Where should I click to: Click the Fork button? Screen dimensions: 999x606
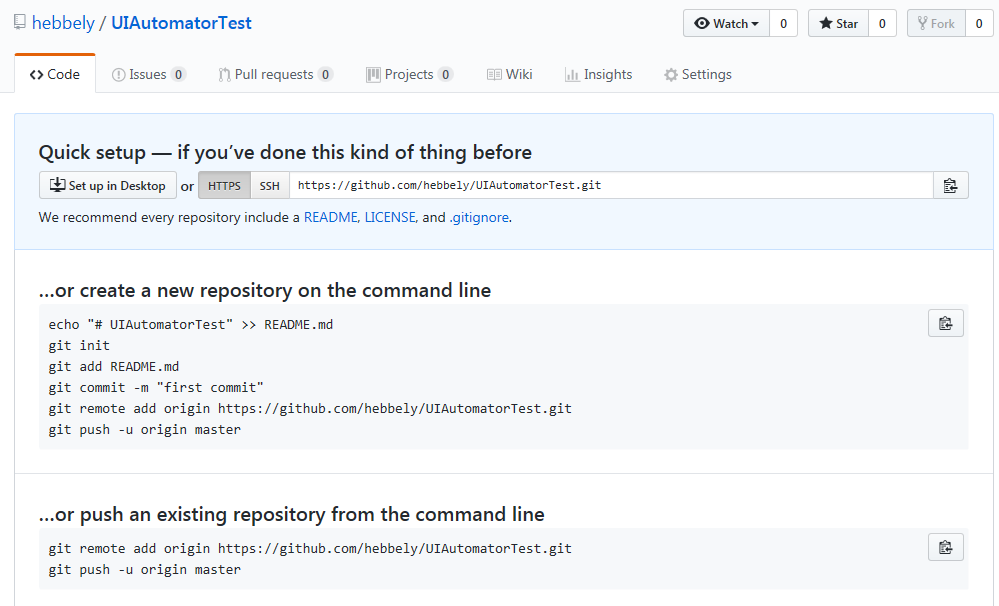[x=936, y=24]
